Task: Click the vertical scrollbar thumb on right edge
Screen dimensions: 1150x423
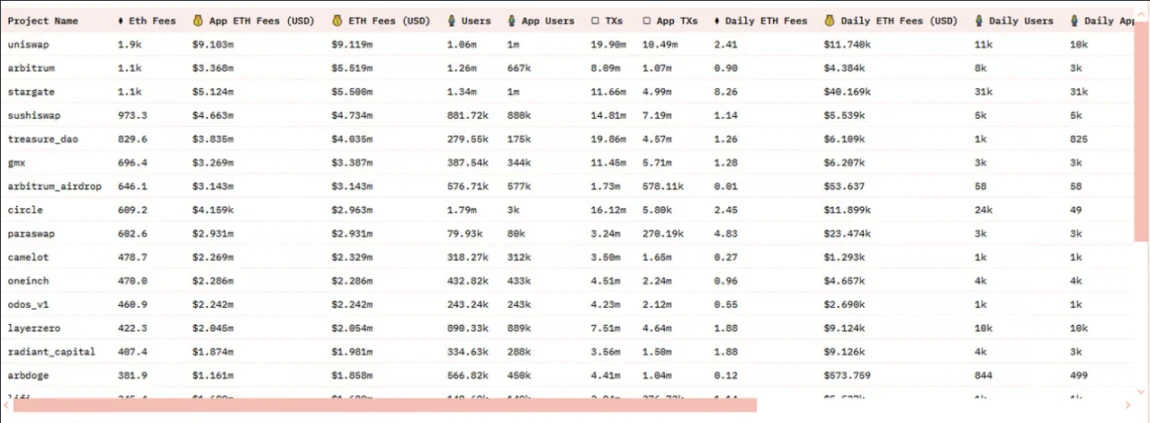Action: (x=1141, y=135)
